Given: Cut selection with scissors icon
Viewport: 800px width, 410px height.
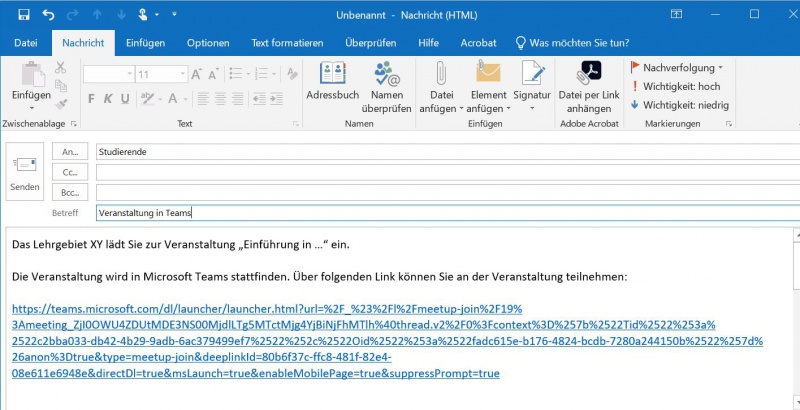Looking at the screenshot, I should [61, 67].
